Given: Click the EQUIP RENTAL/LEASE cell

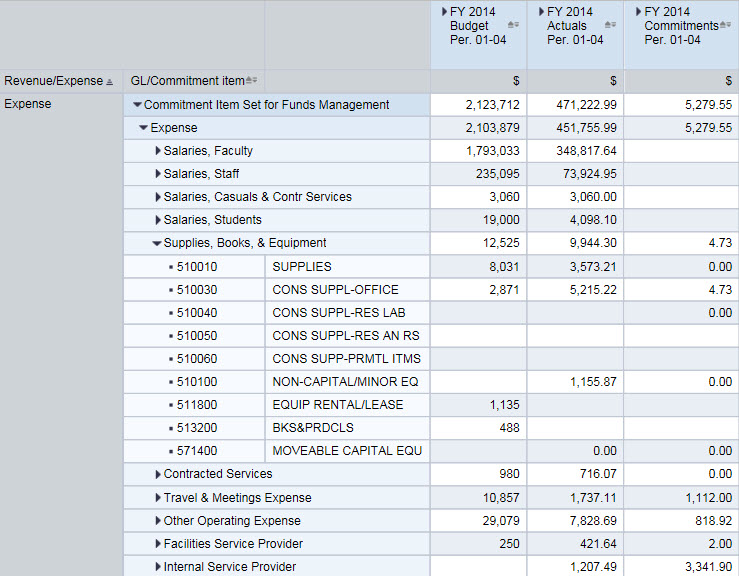Looking at the screenshot, I should pyautogui.click(x=347, y=405).
